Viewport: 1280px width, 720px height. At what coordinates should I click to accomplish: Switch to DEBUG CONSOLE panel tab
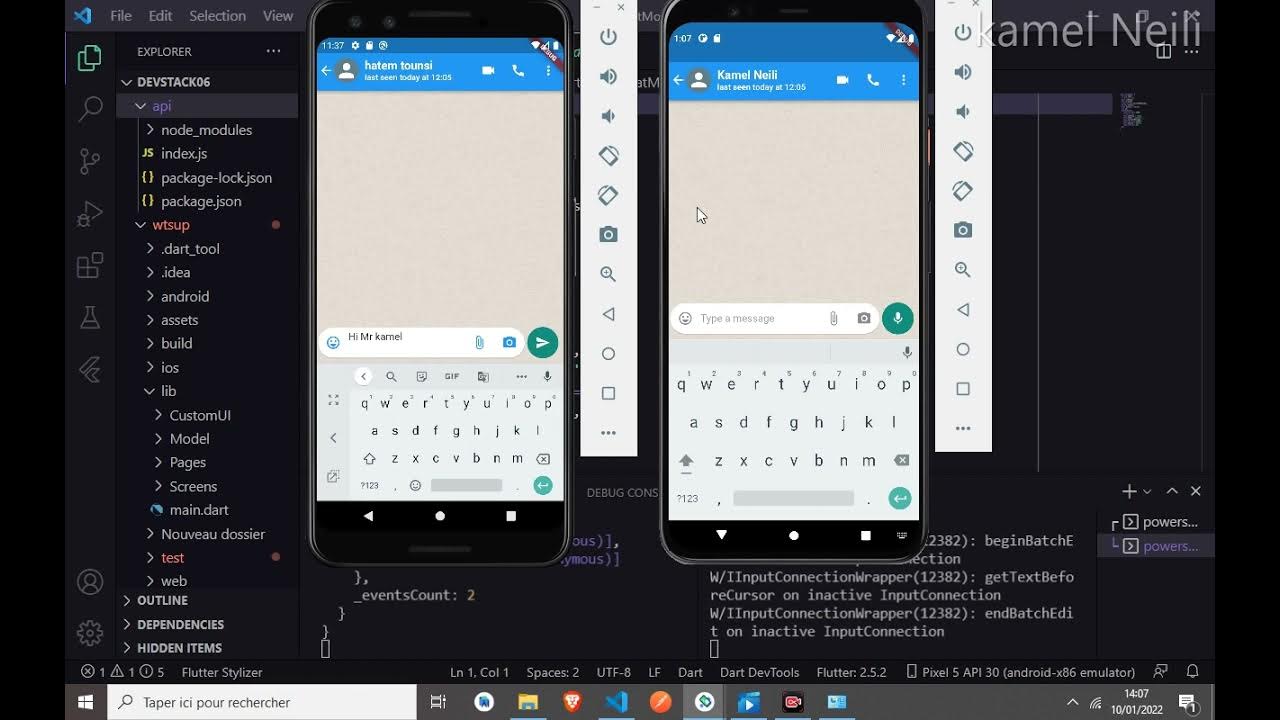[x=622, y=492]
